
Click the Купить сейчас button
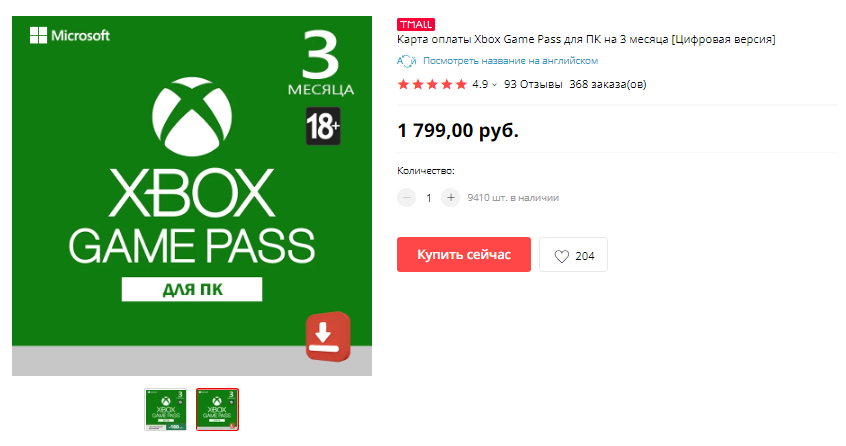coord(464,255)
